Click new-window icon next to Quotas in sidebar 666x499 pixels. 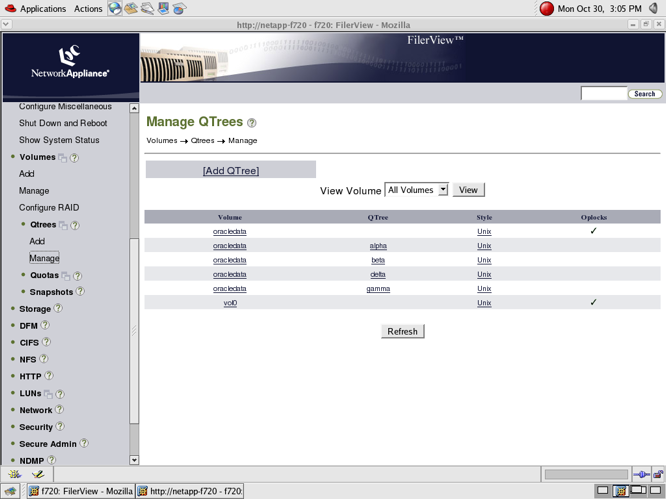[66, 276]
